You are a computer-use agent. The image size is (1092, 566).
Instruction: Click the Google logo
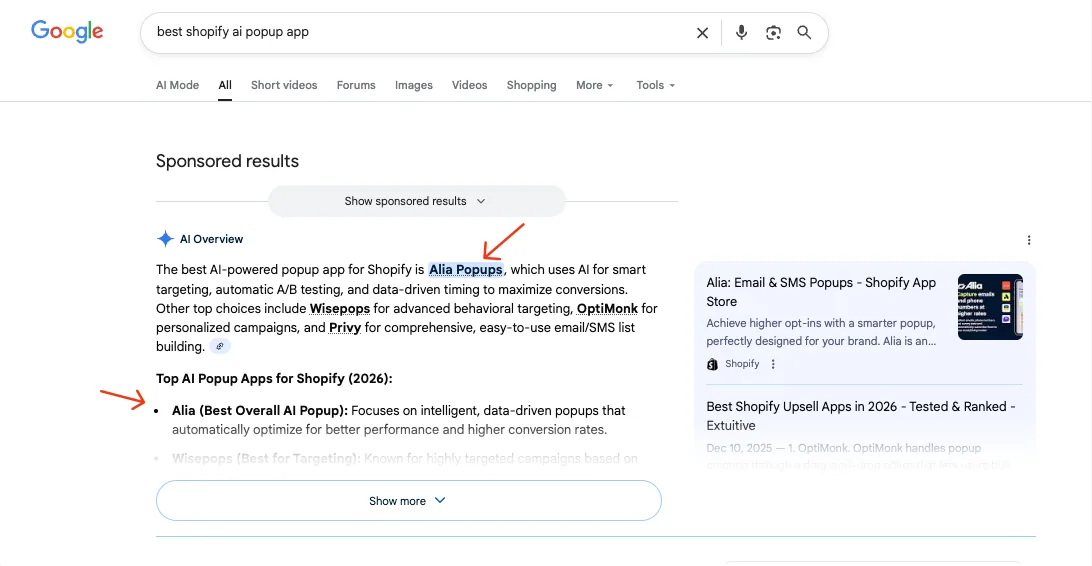(67, 31)
